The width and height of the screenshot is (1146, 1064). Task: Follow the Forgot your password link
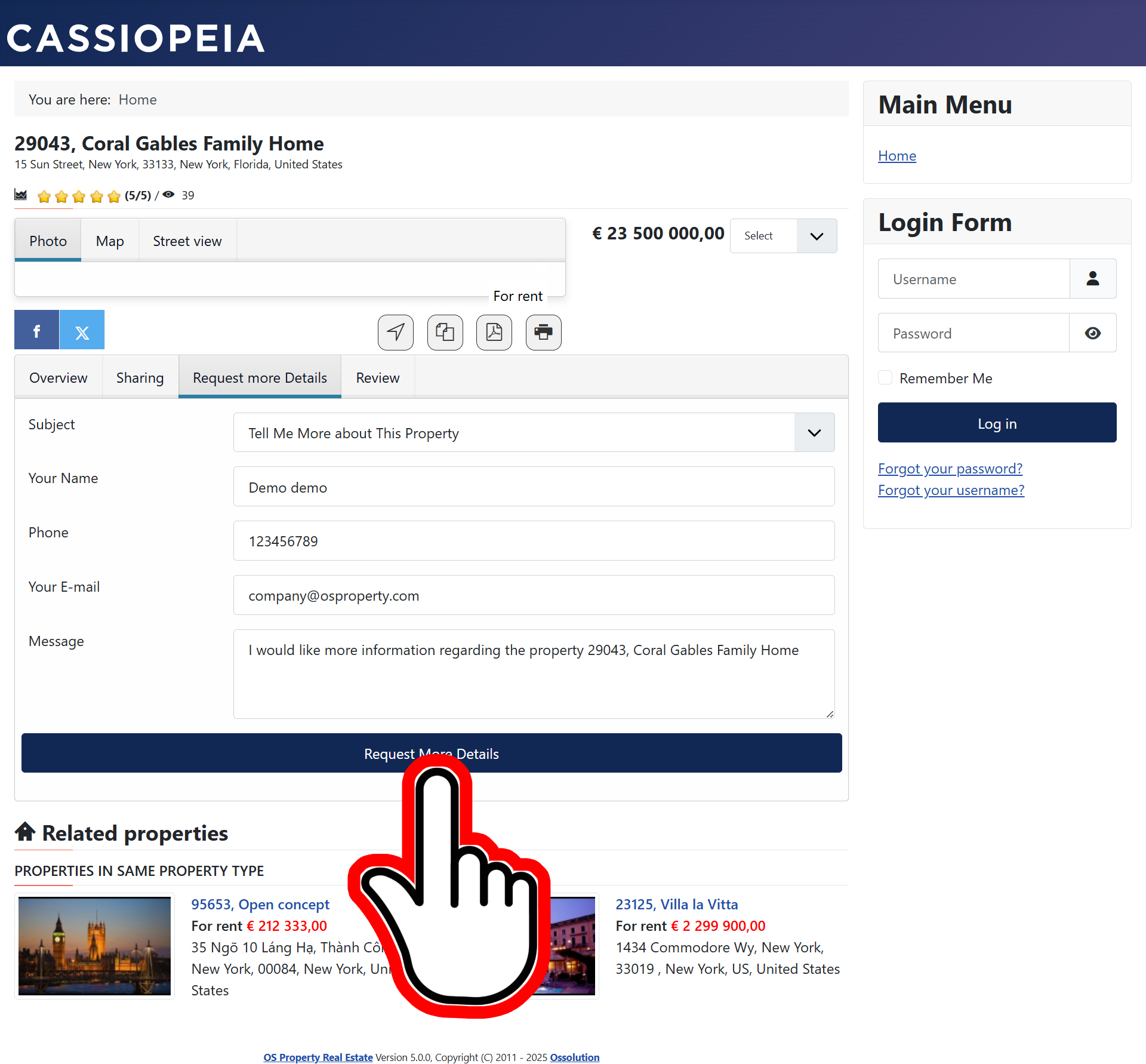pos(950,469)
